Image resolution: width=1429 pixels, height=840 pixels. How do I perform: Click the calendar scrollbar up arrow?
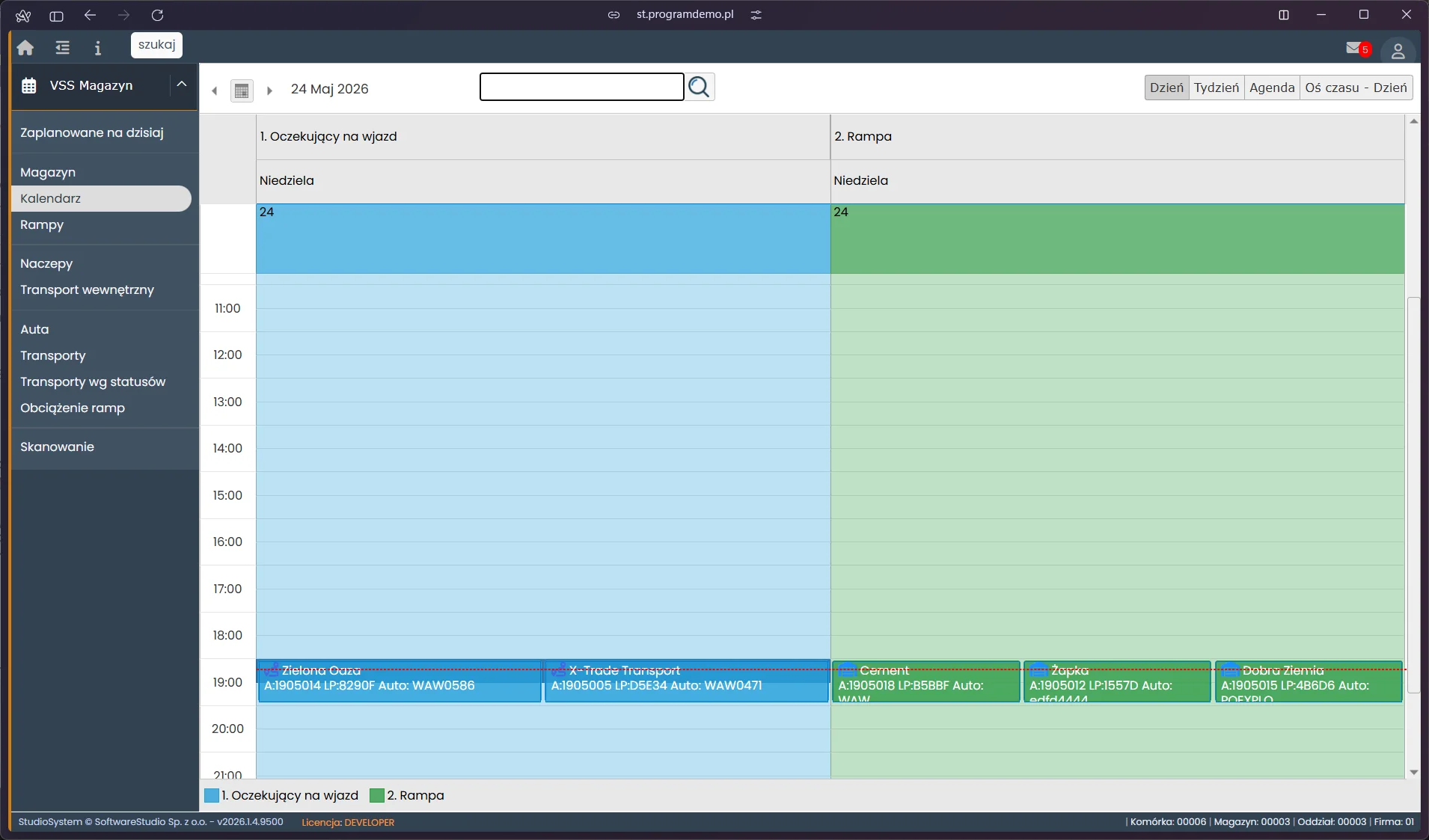1413,120
